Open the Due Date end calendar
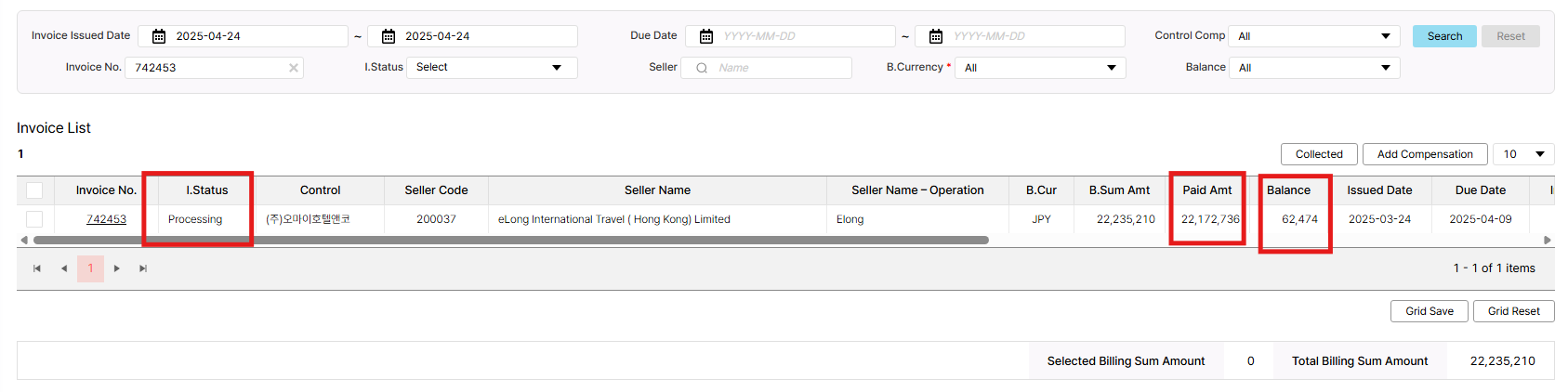 936,36
